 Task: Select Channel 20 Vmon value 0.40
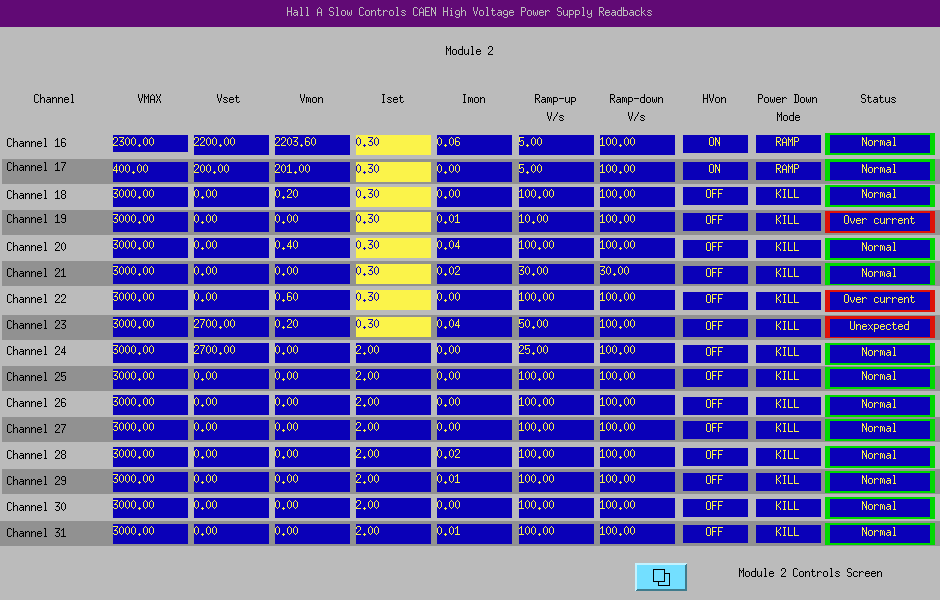click(312, 248)
